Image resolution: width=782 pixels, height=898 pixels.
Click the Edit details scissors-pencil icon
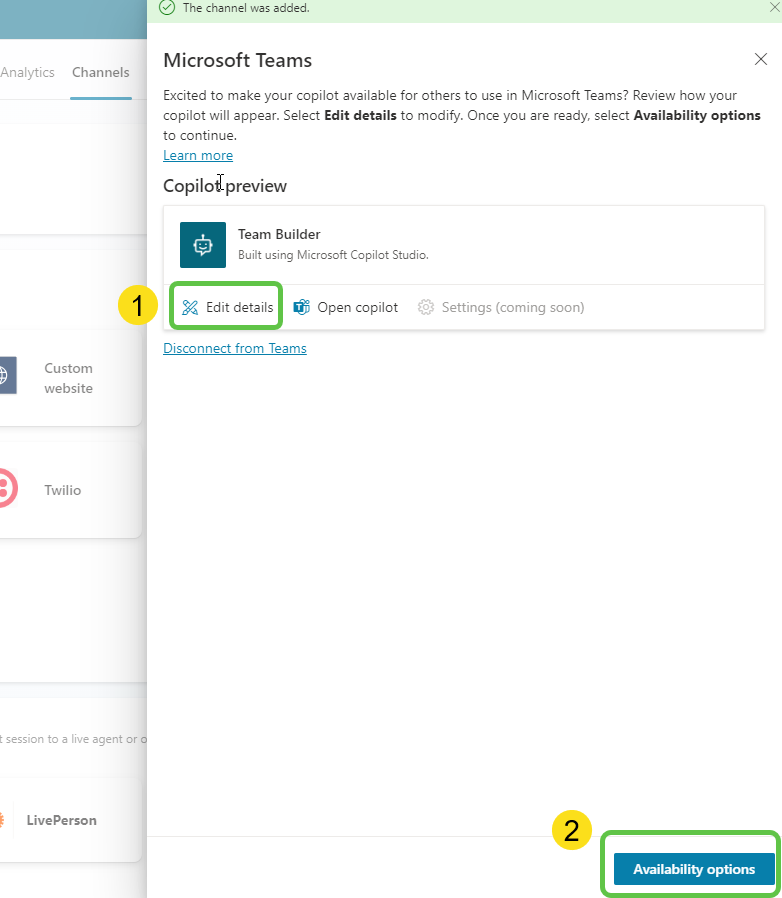190,306
